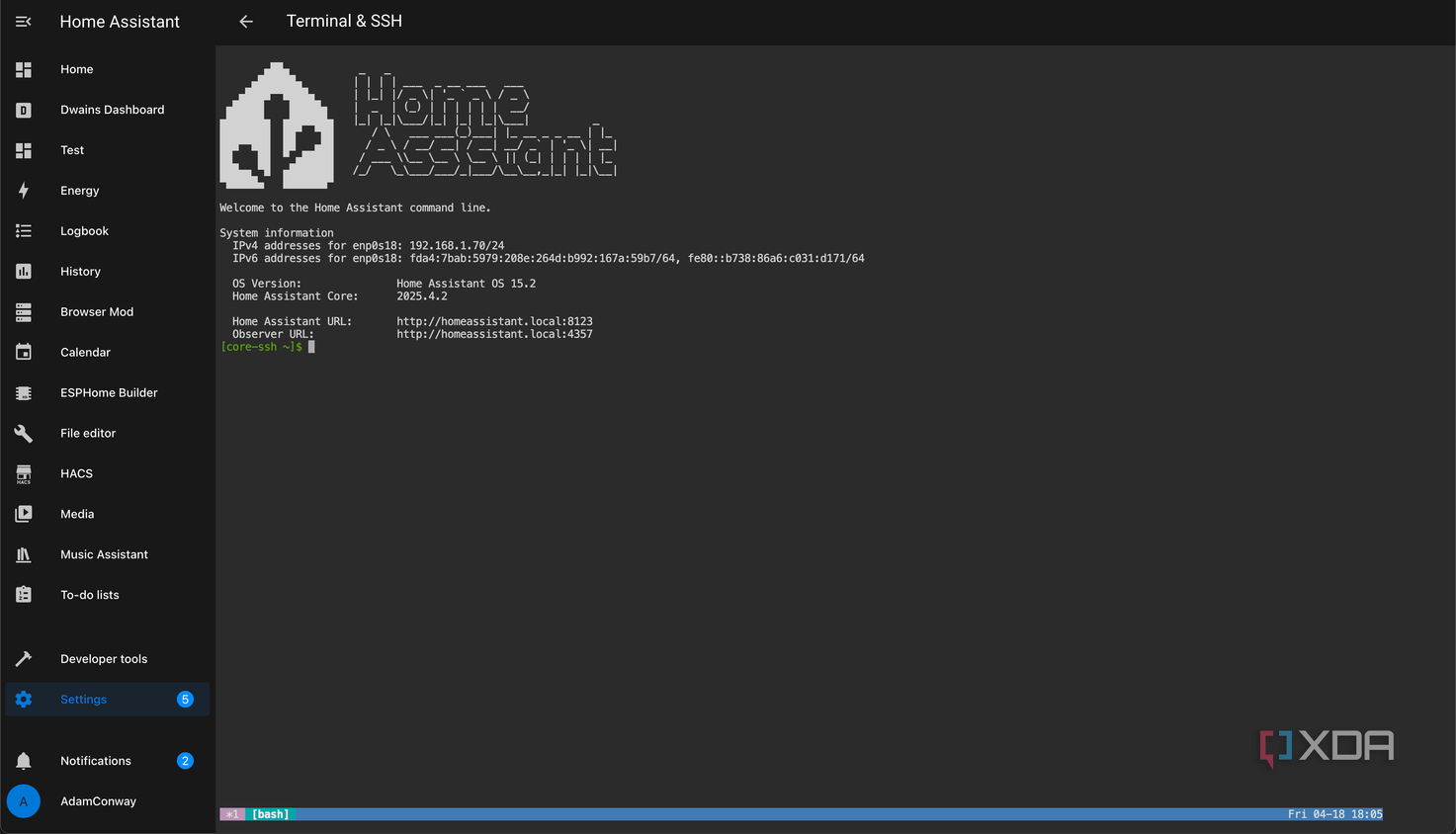Click the http://homeassistant.local:4357 observer URL
The image size is (1456, 834).
494,334
